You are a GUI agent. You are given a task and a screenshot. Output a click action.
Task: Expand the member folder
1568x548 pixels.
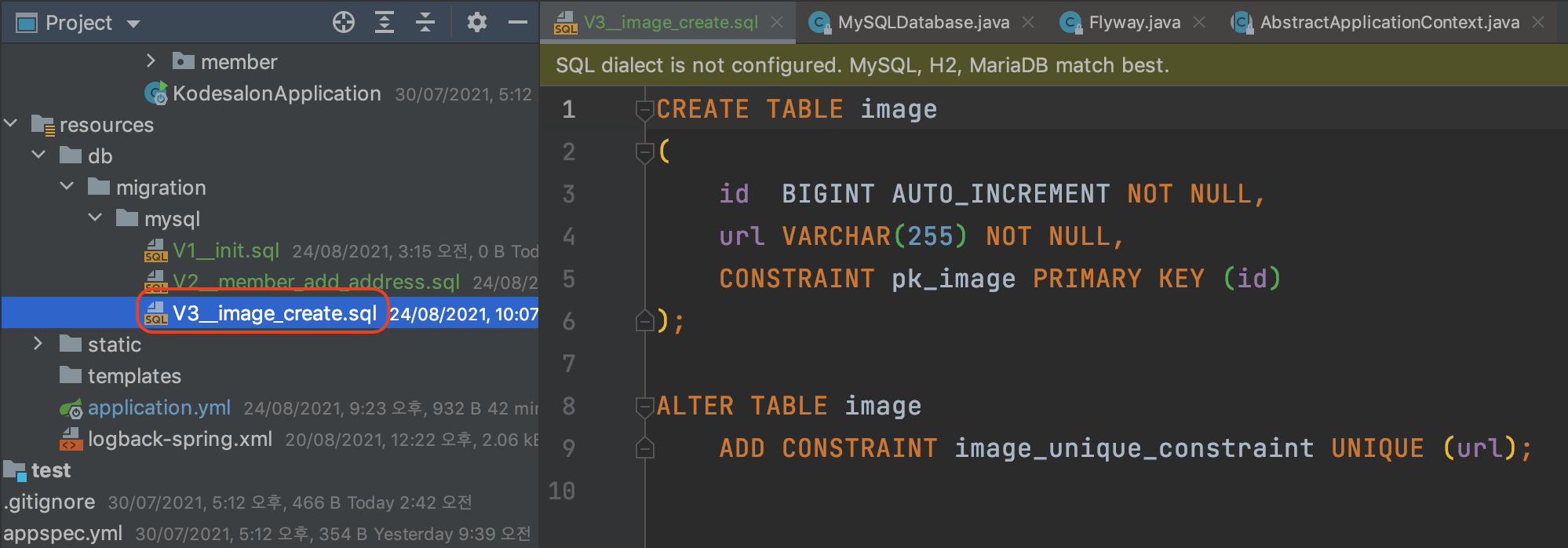151,60
